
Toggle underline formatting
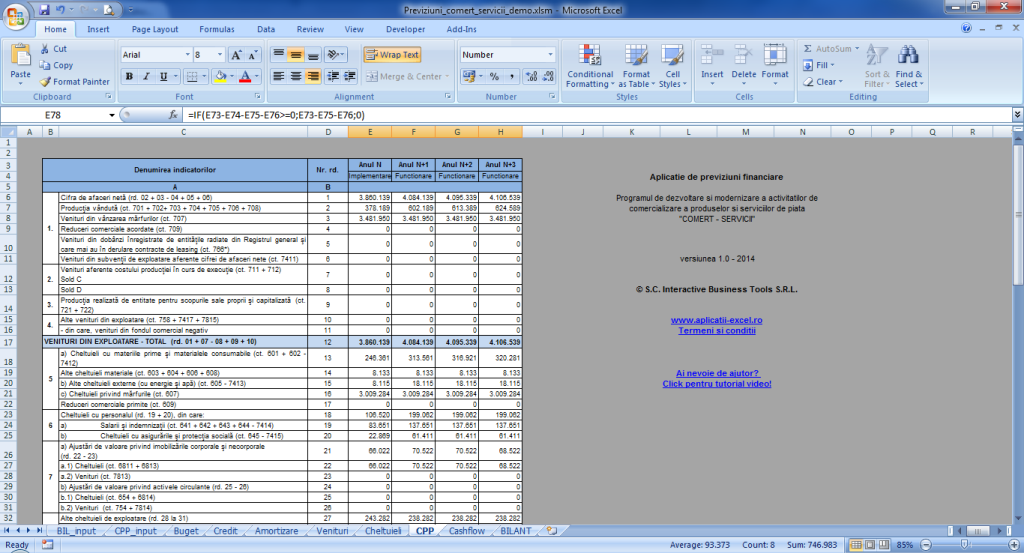coord(163,76)
